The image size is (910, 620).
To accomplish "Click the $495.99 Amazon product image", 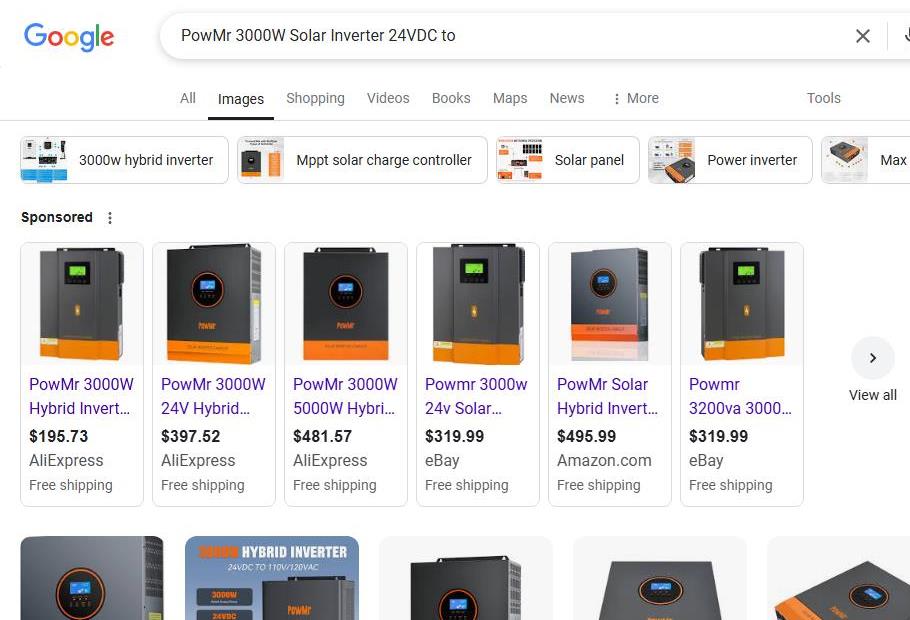I will [610, 304].
